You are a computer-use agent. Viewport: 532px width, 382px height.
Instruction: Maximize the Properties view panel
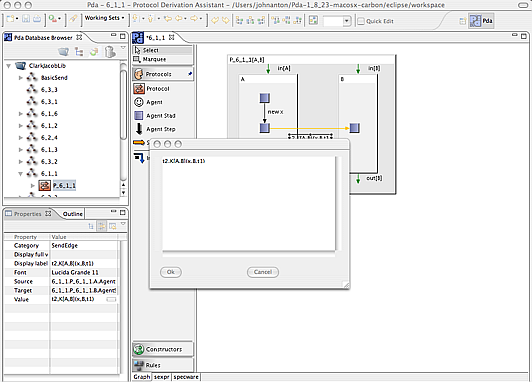[122, 213]
